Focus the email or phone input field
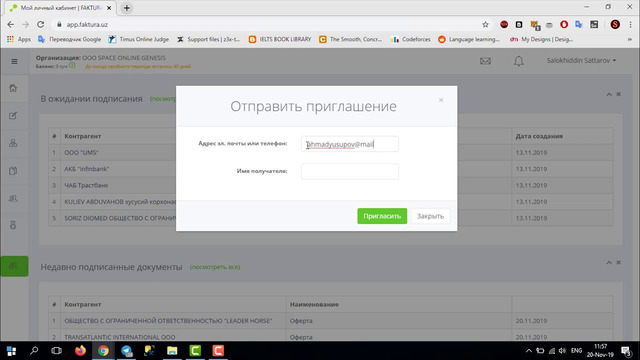The width and height of the screenshot is (640, 360). coord(350,144)
